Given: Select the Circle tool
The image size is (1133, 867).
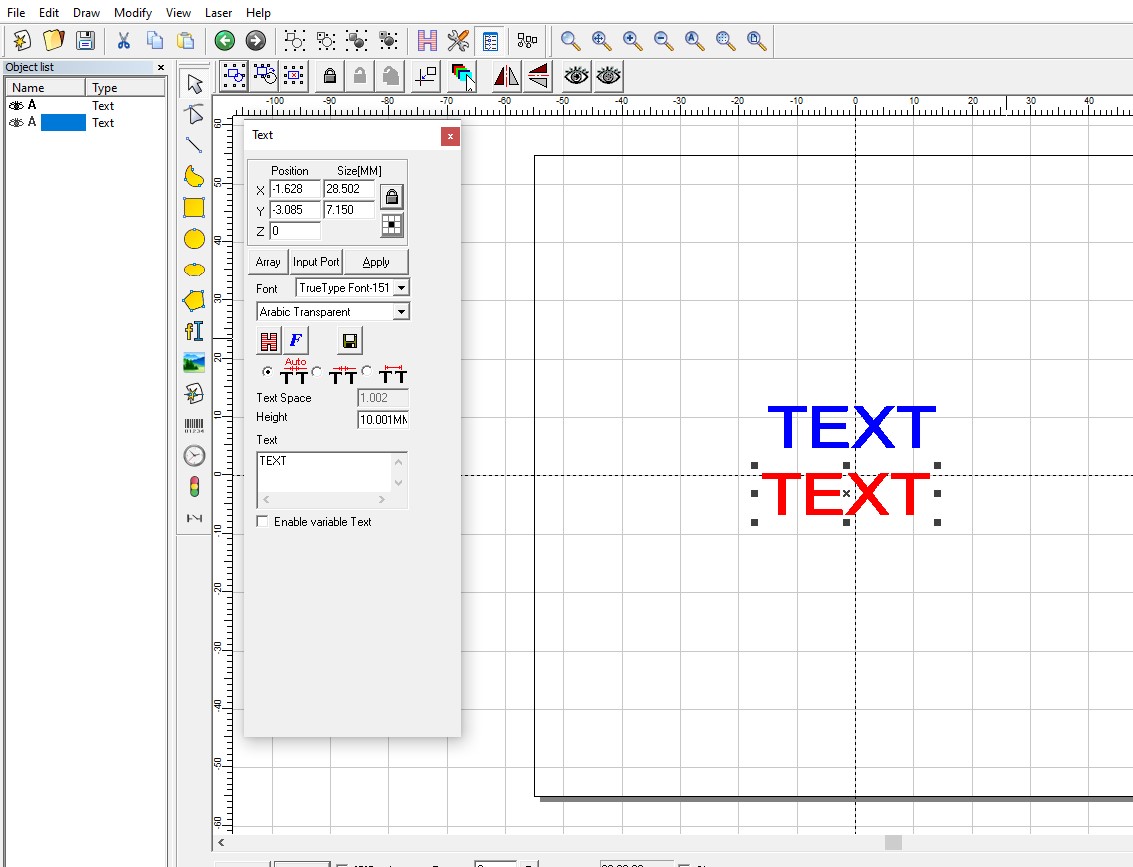Looking at the screenshot, I should click(x=194, y=238).
